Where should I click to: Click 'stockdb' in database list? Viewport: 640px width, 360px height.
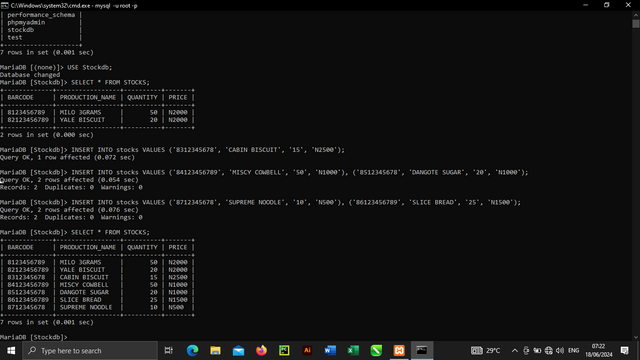20,30
